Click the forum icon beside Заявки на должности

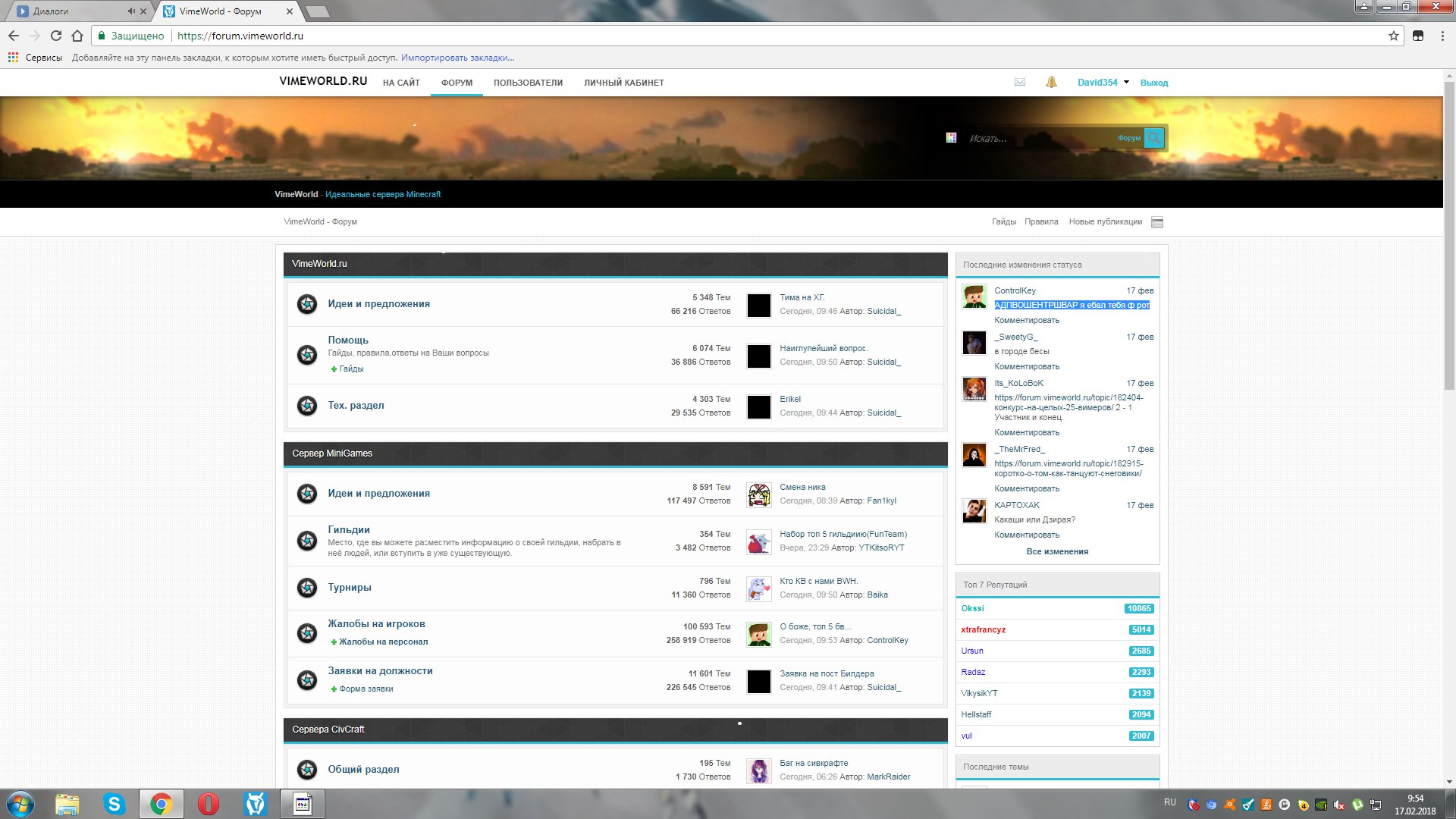[x=307, y=680]
